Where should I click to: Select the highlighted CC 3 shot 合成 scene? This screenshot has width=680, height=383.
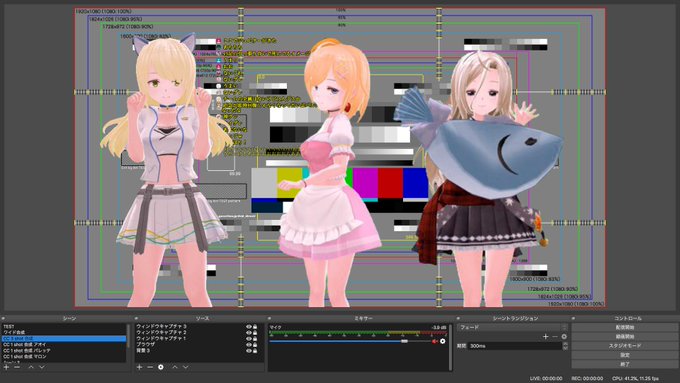pos(64,339)
